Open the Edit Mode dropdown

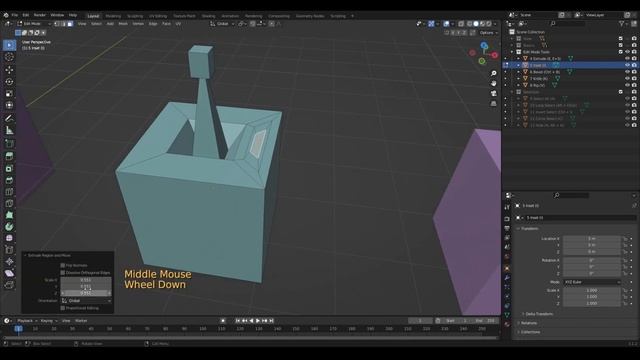tap(34, 24)
